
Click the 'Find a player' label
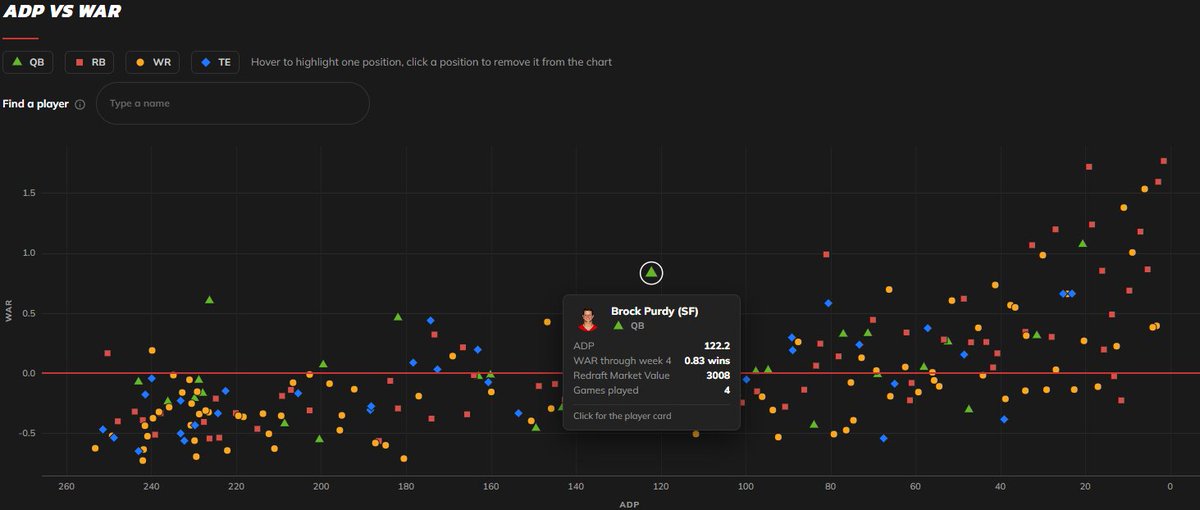point(36,104)
